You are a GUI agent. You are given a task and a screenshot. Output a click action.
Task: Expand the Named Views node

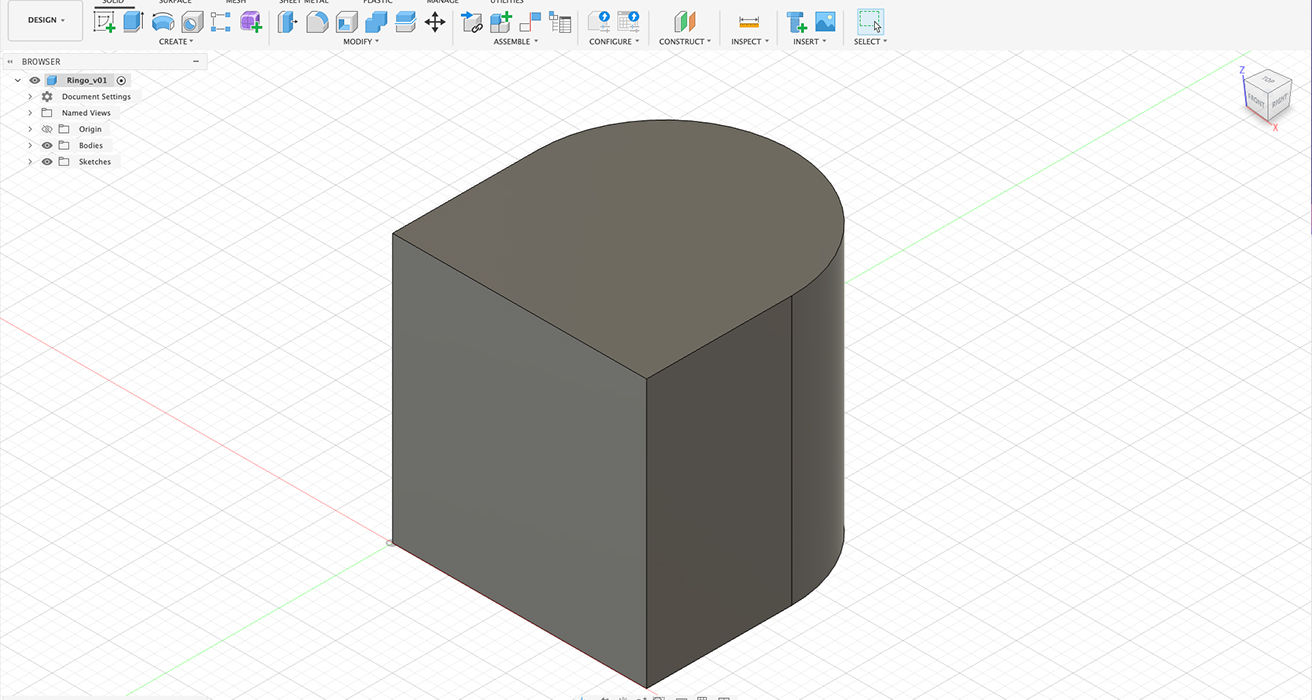pyautogui.click(x=30, y=113)
